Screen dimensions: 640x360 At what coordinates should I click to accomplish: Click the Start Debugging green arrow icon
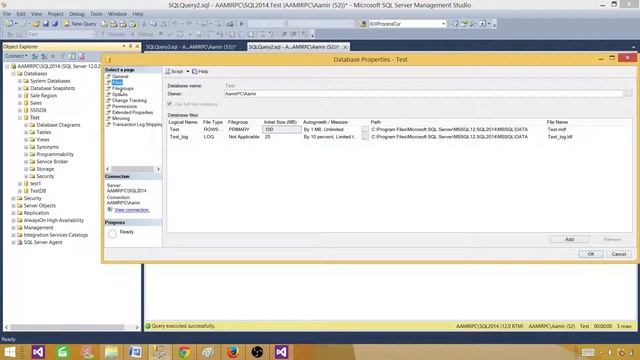(241, 24)
